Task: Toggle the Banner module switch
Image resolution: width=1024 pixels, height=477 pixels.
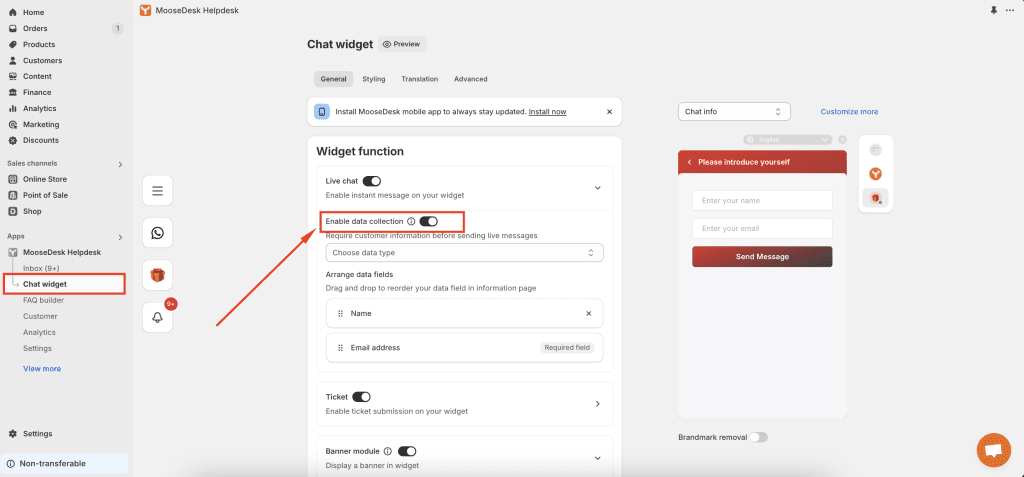Action: pyautogui.click(x=407, y=451)
